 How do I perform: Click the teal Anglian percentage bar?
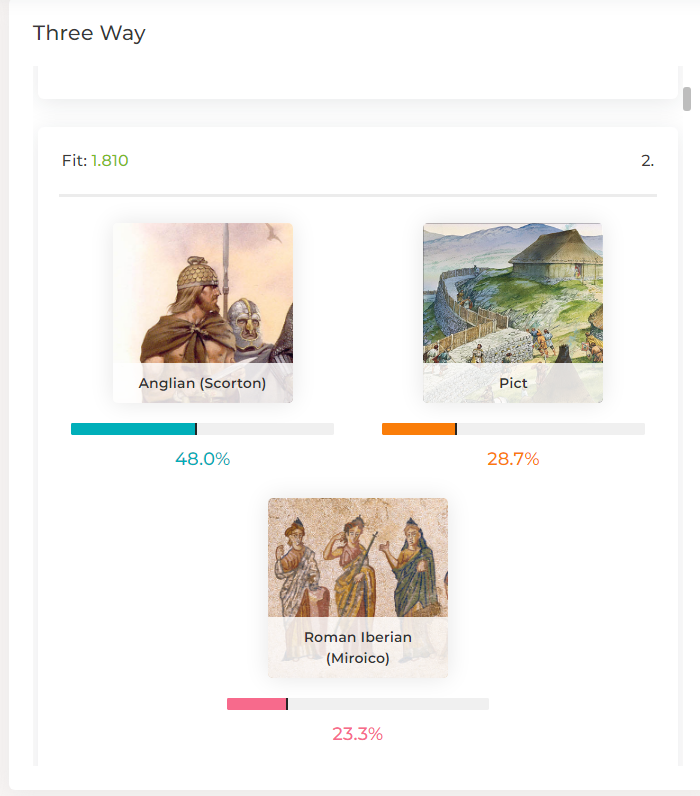pos(202,429)
